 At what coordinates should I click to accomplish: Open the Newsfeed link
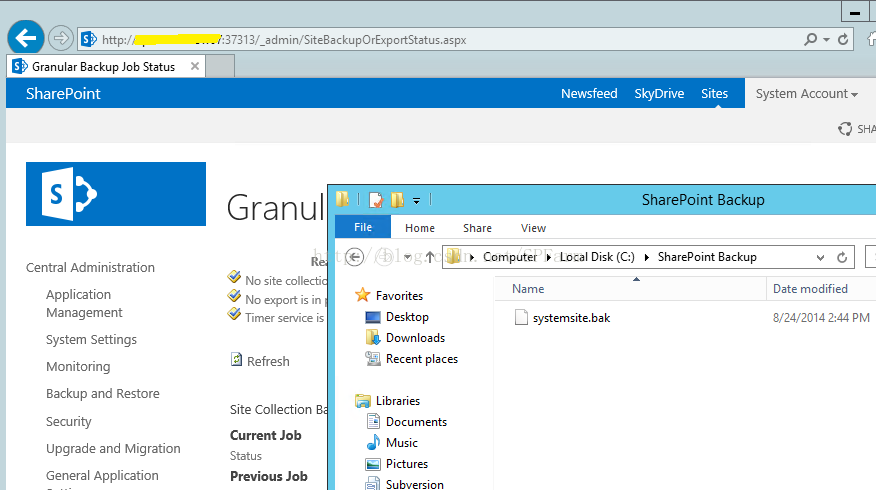[x=589, y=93]
